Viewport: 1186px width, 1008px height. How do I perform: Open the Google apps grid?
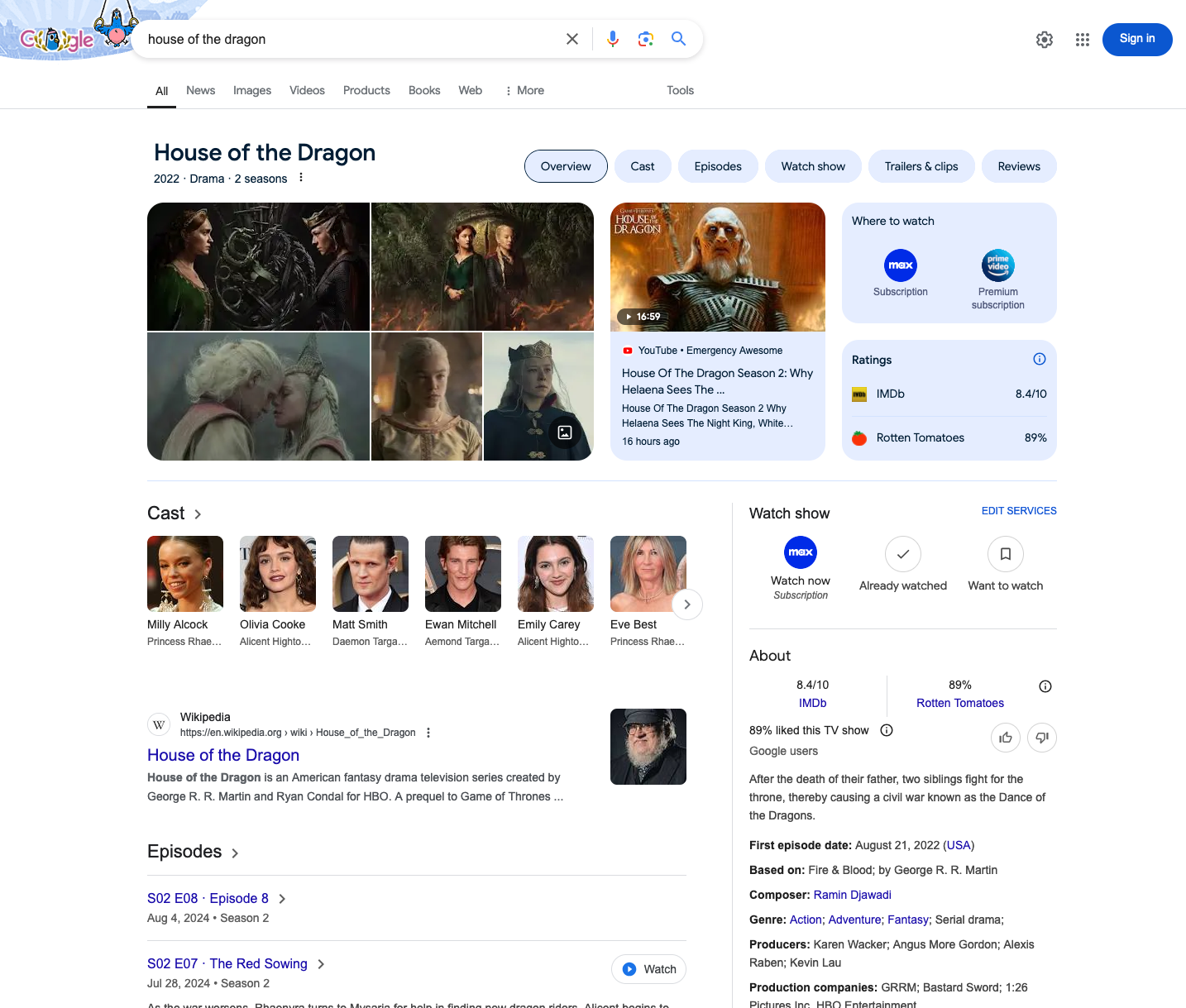1082,40
